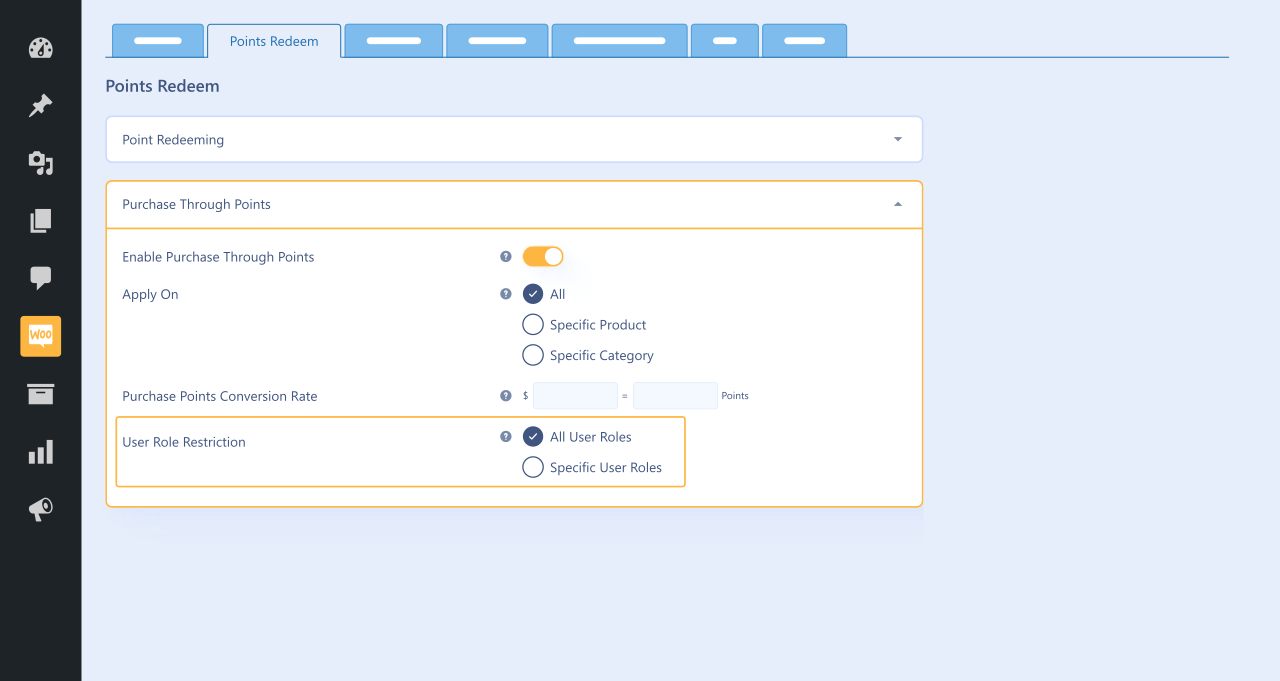Collapse the Purchase Through Points section
The width and height of the screenshot is (1280, 681).
coord(897,204)
